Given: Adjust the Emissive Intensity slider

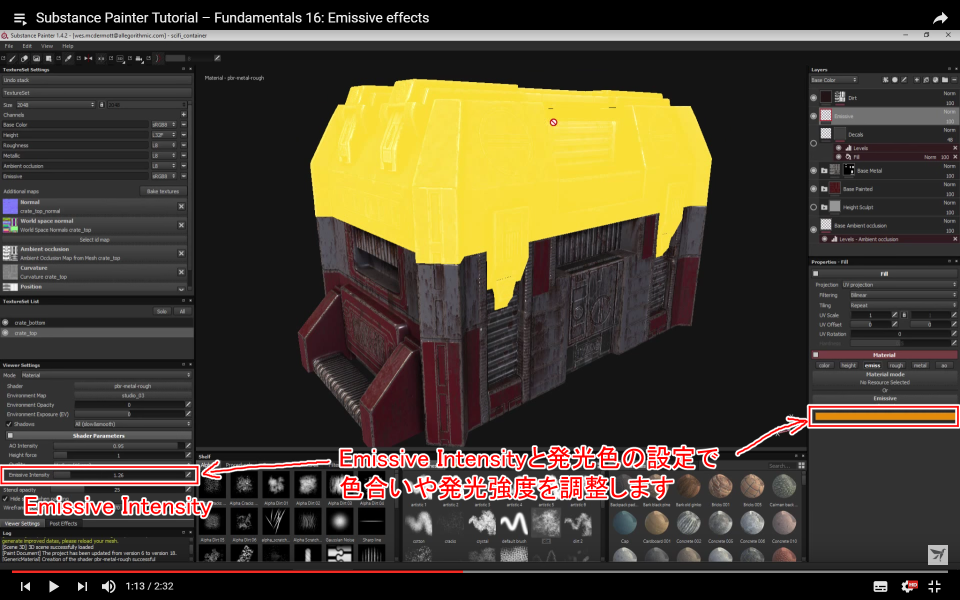Looking at the screenshot, I should click(119, 475).
